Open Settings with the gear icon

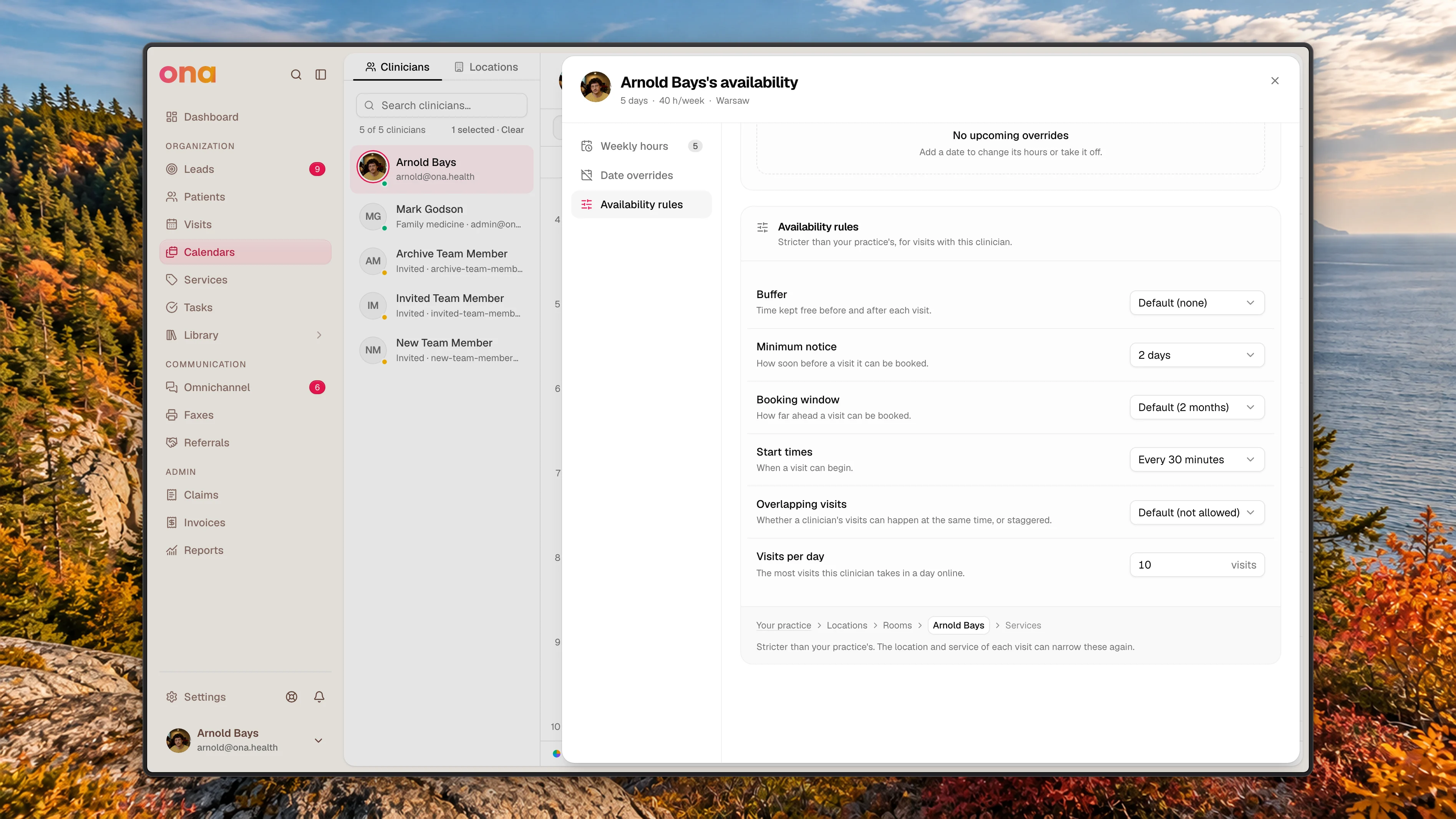point(196,697)
